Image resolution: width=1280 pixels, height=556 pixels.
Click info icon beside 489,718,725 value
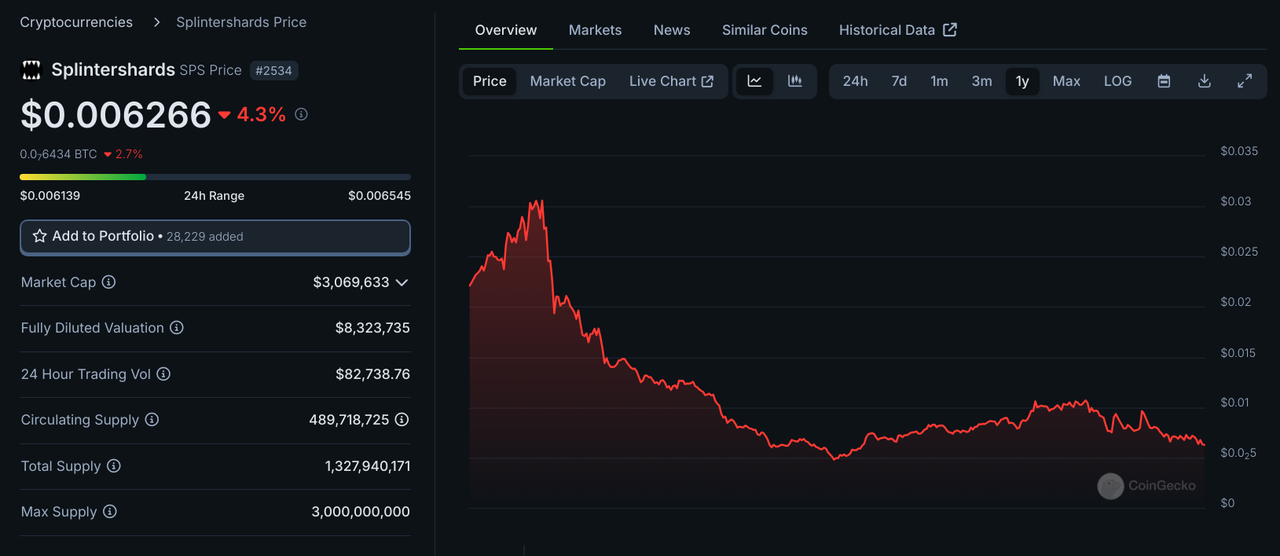[402, 420]
